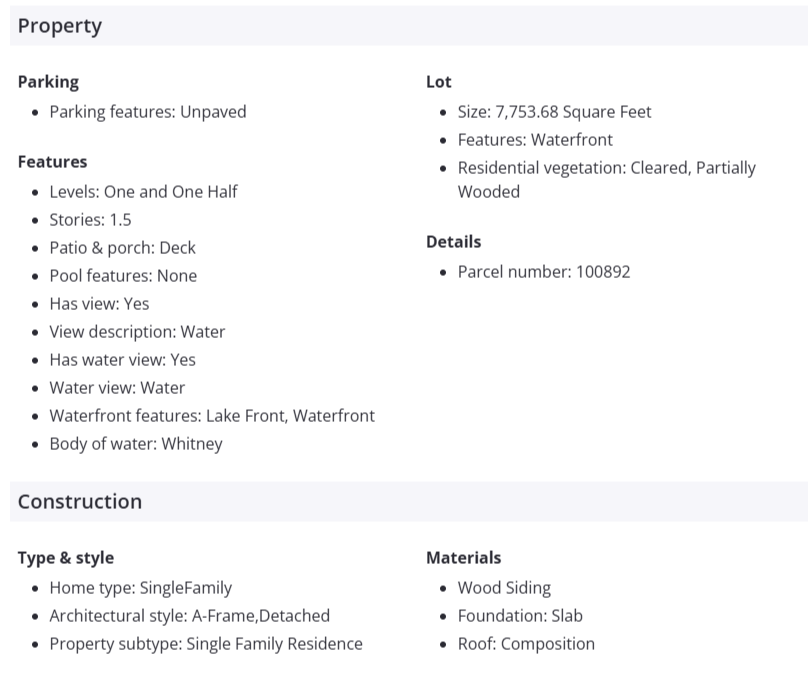Screen dimensions: 808x676
Task: Select the lot Size: 7,753.68 Square Feet
Action: [554, 112]
